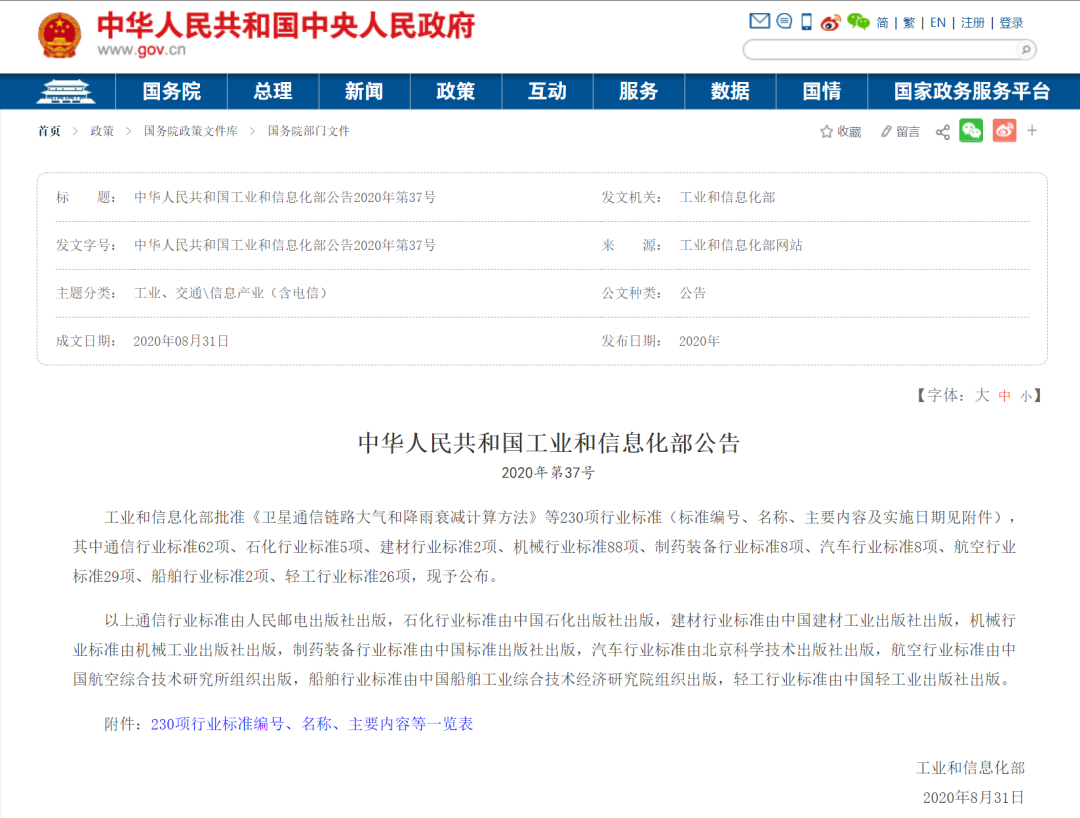This screenshot has height=818, width=1080.
Task: Share via green WeChat button
Action: tap(971, 131)
